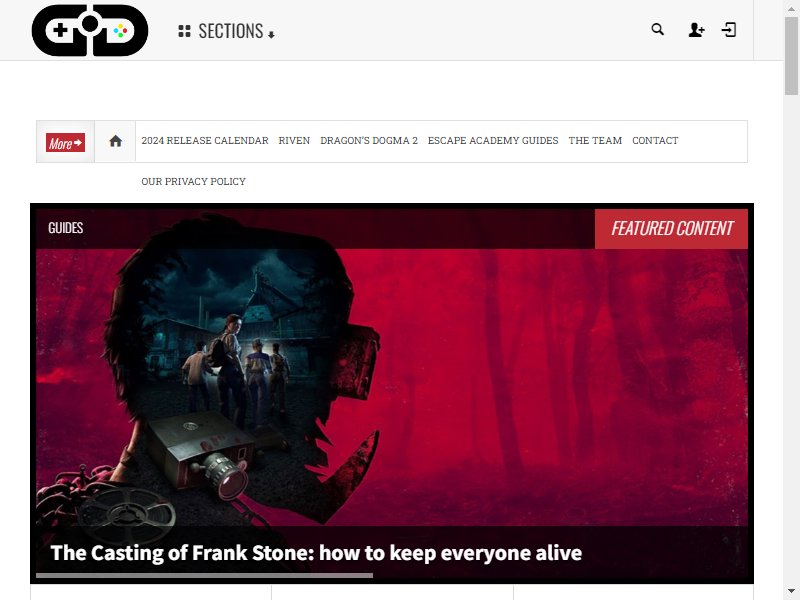The image size is (800, 600).
Task: Click the Guides category label
Action: [x=65, y=228]
